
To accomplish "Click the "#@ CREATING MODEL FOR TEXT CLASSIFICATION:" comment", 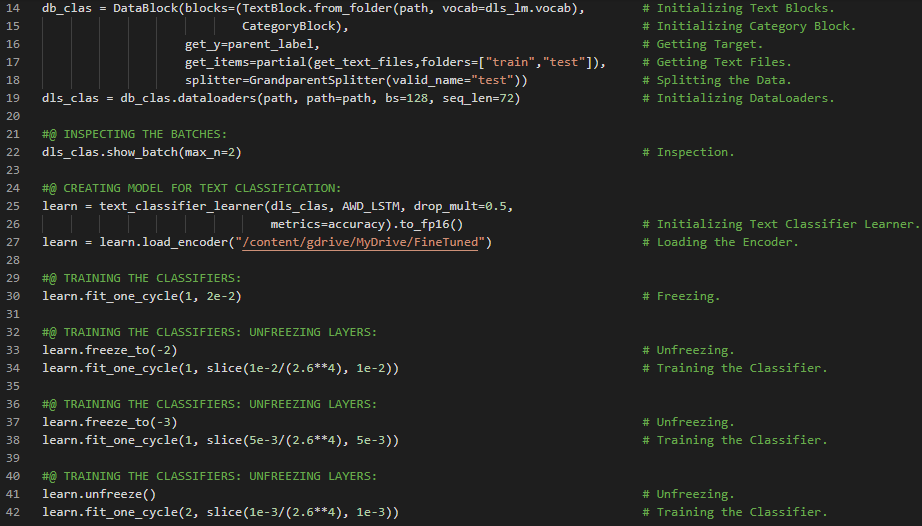I will 192,188.
